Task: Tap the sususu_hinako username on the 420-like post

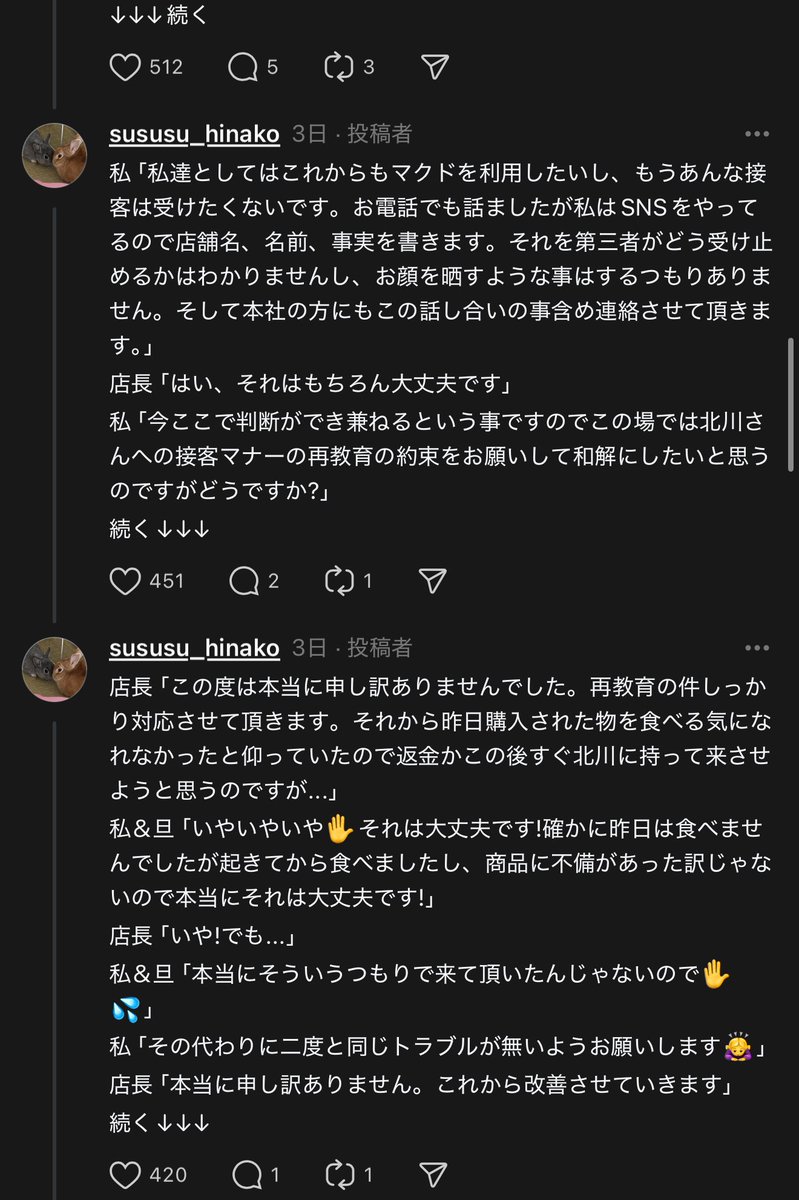Action: 194,648
